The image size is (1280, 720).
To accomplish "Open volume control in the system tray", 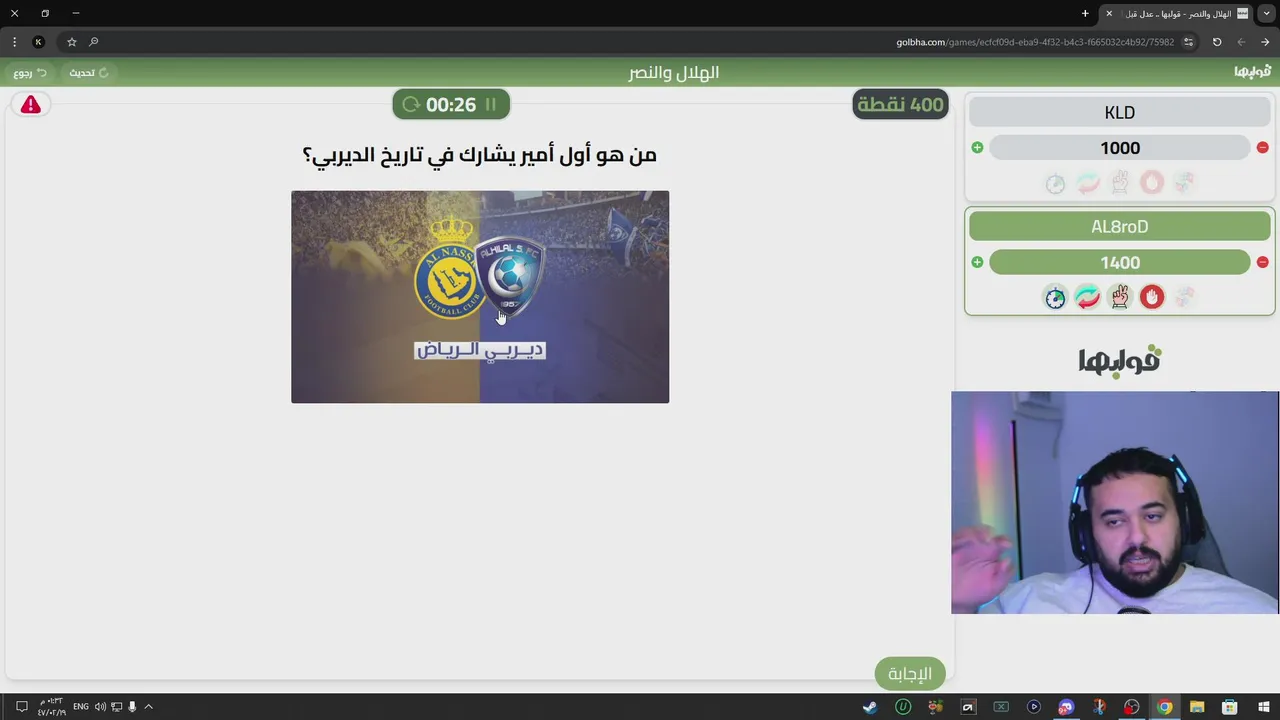I will (100, 707).
